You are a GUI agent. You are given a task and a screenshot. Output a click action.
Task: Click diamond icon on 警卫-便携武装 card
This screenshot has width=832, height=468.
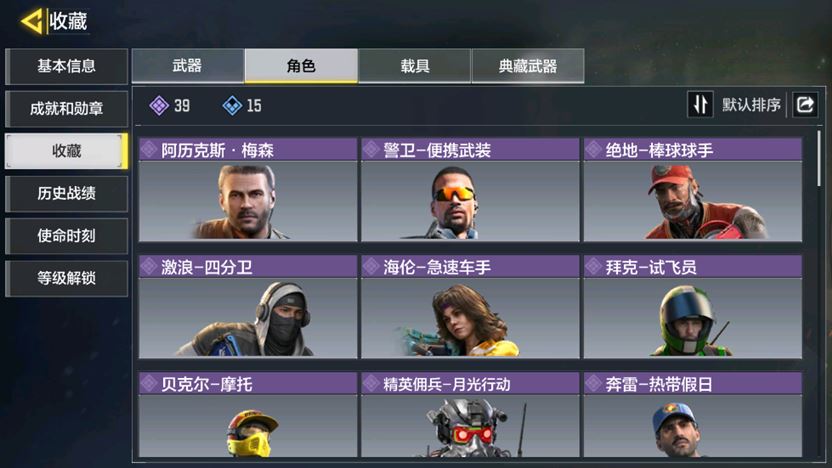click(x=371, y=150)
